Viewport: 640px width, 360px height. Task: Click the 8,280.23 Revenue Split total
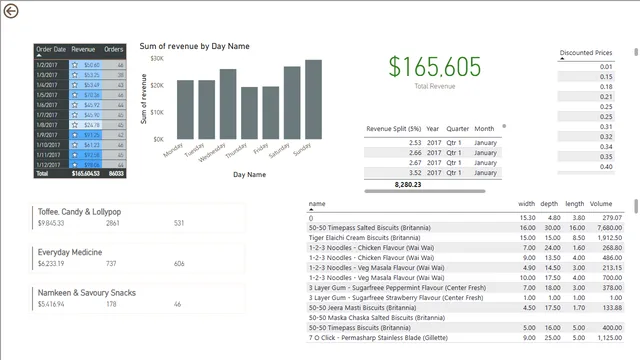coord(408,184)
